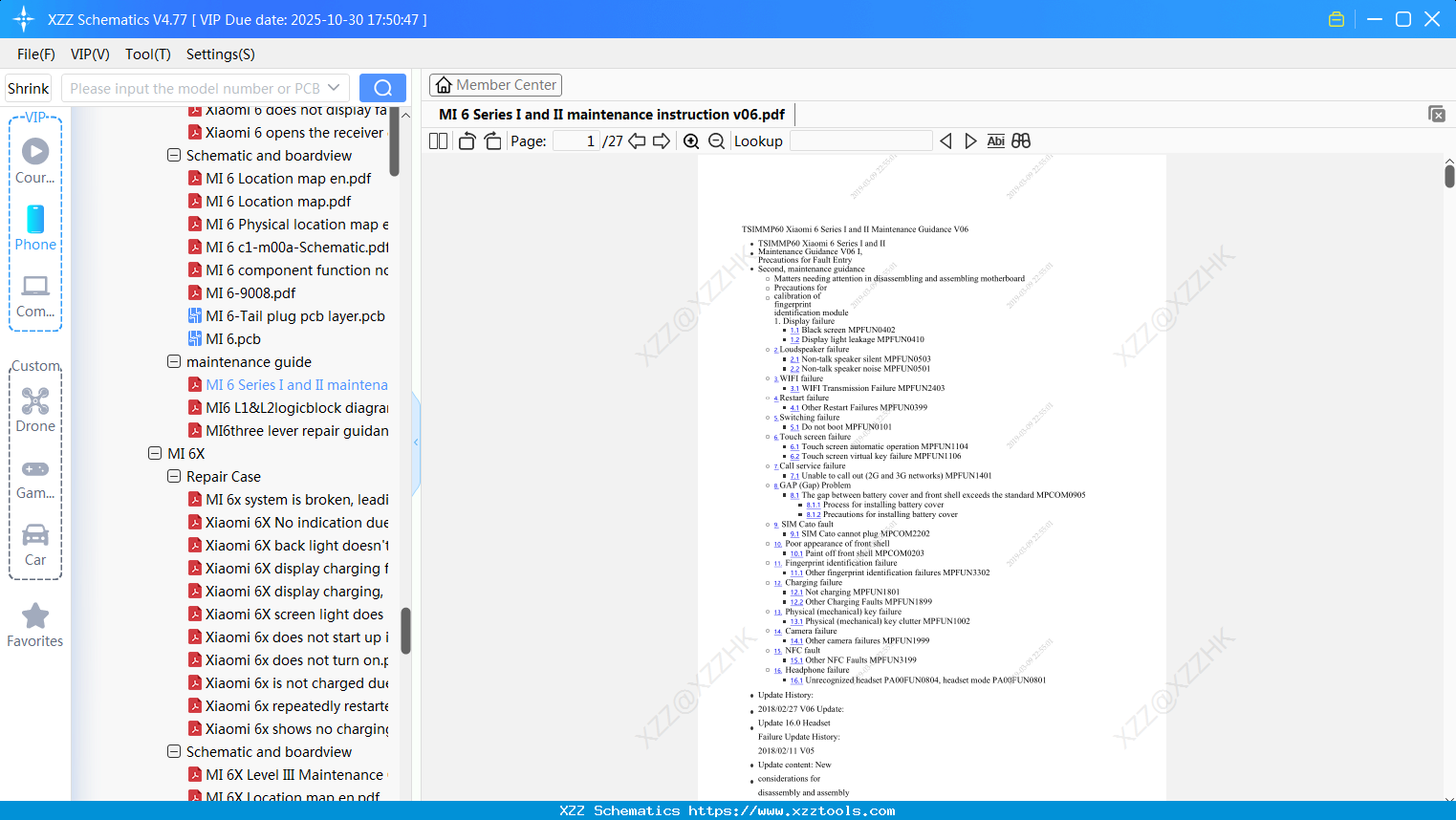Viewport: 1456px width, 820px height.
Task: Go to the next PDF page
Action: click(x=662, y=141)
